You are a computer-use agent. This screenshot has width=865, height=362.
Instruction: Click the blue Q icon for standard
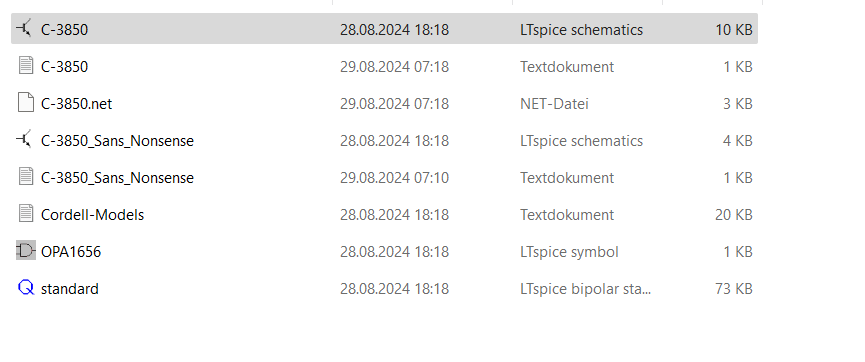click(26, 288)
